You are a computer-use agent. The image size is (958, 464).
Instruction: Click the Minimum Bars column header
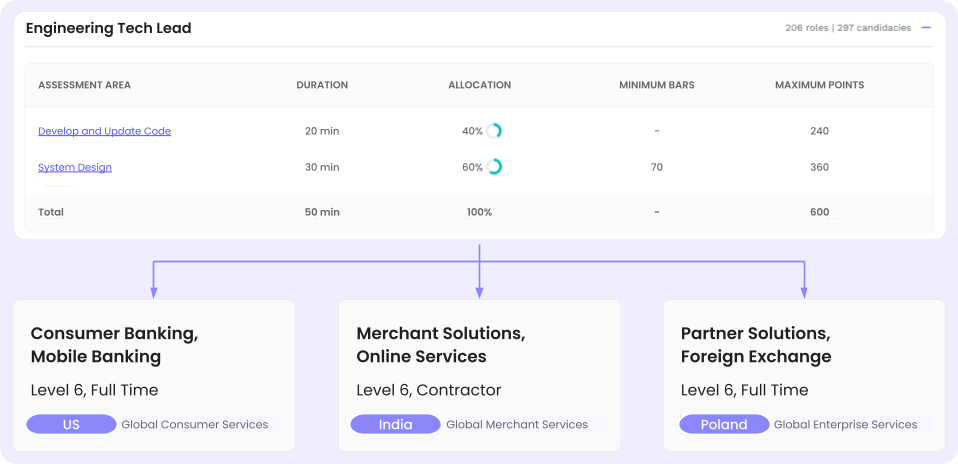[656, 85]
